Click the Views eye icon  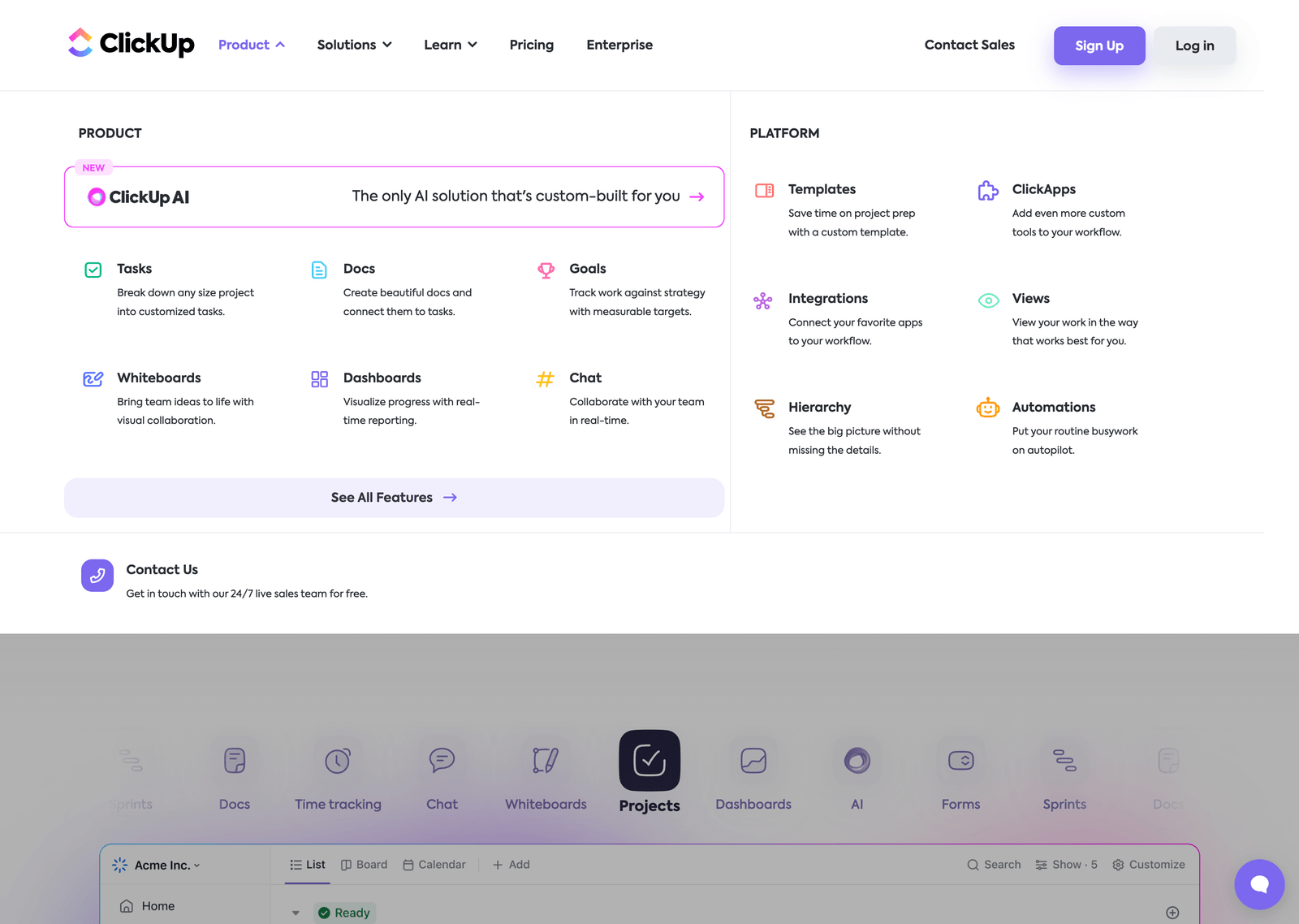pos(988,300)
